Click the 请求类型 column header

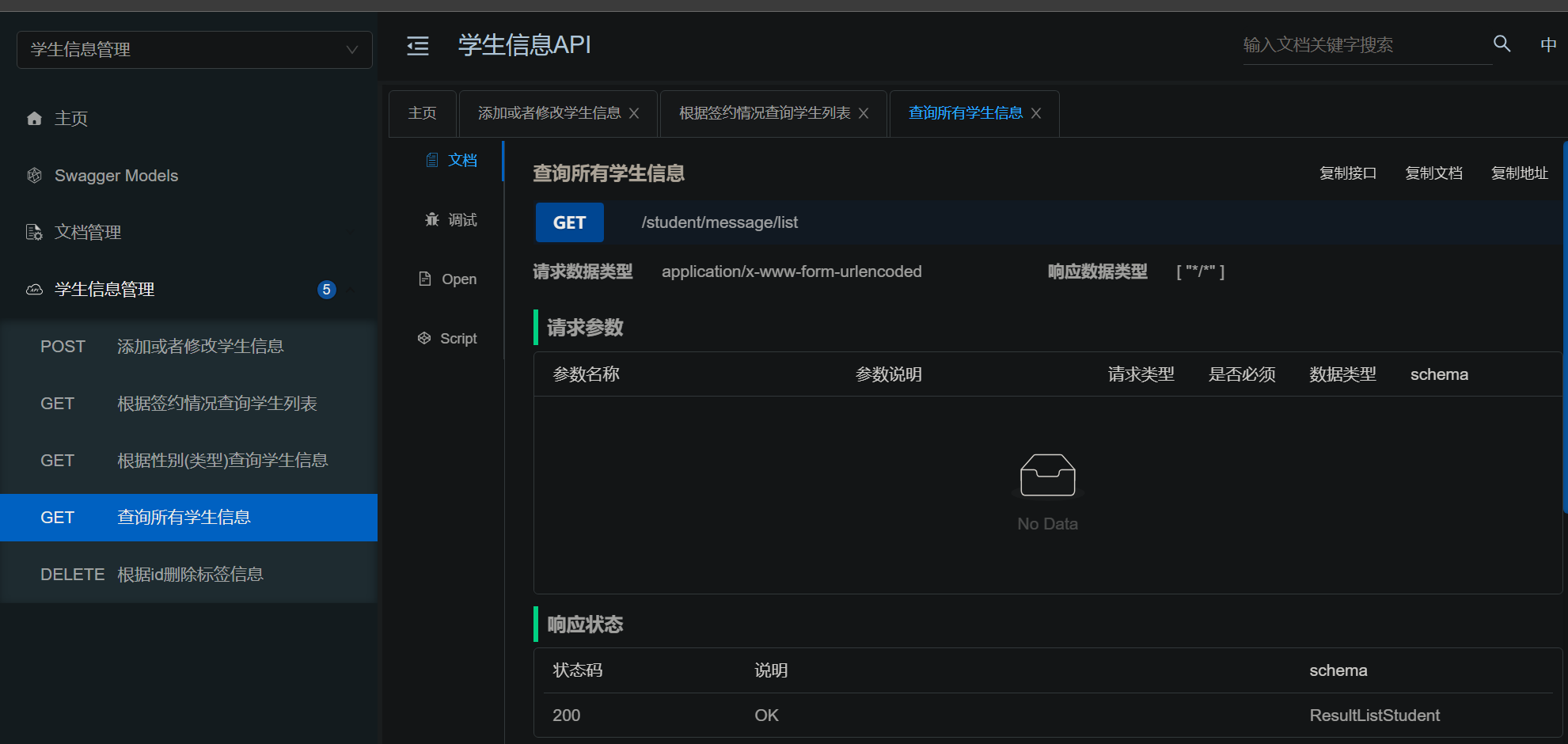[1141, 374]
